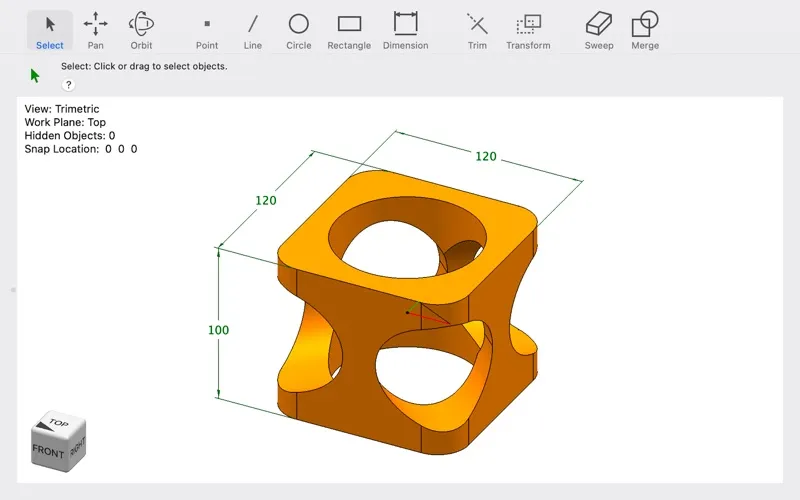The image size is (800, 500).
Task: Click the green cursor icon beside prompt
Action: pyautogui.click(x=35, y=76)
